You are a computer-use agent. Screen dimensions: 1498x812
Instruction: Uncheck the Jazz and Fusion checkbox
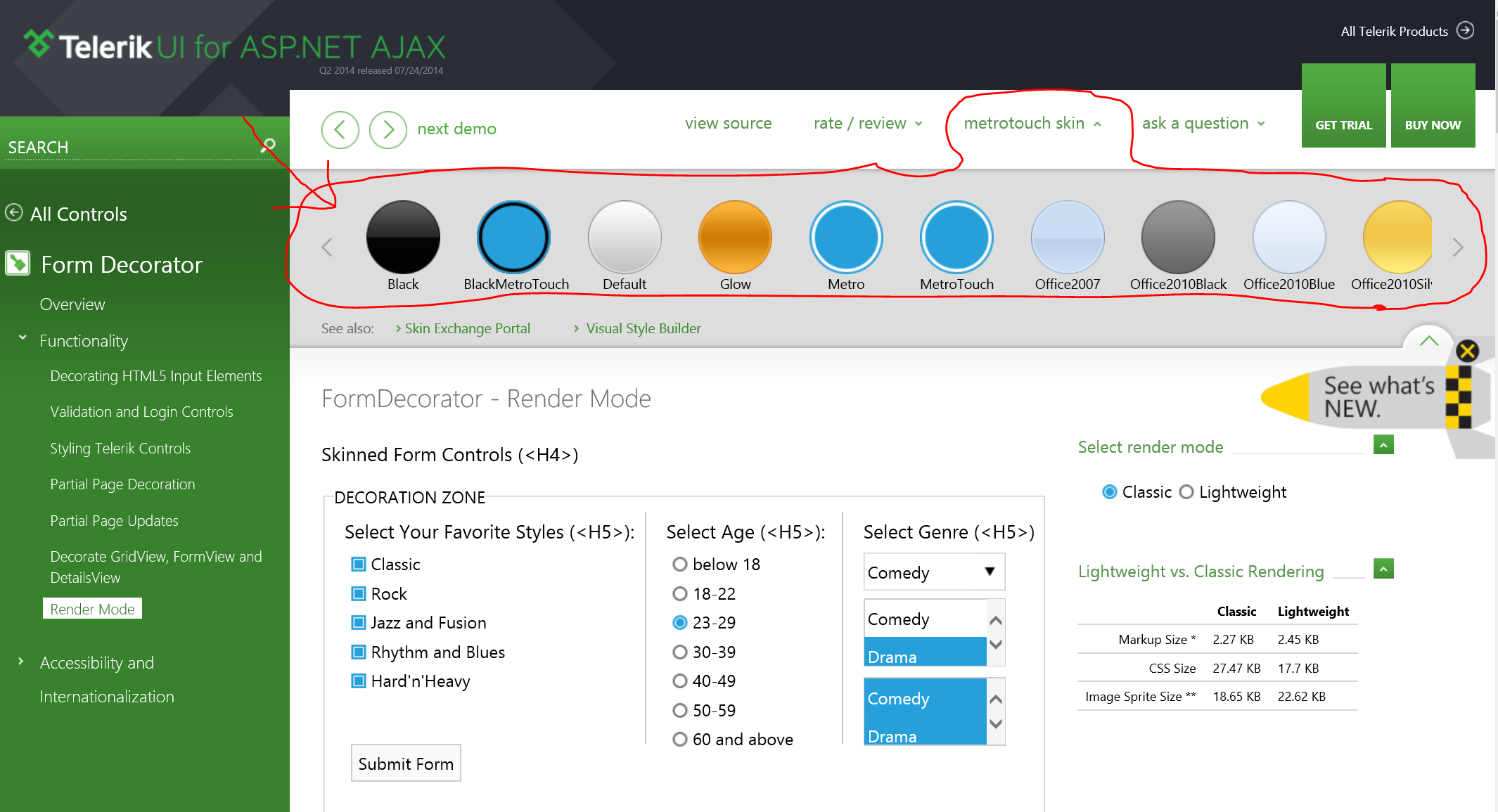[x=359, y=623]
